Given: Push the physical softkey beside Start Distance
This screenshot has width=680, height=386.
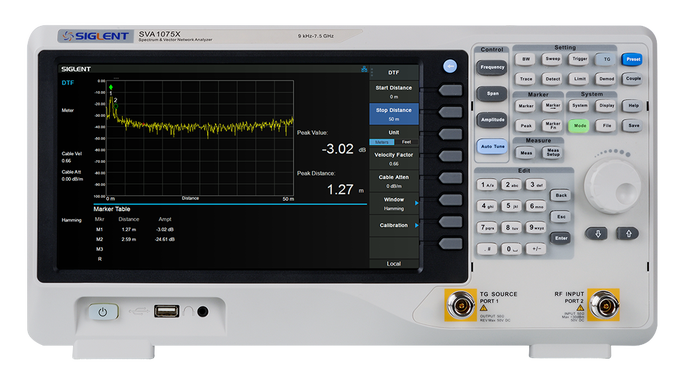Looking at the screenshot, I should tap(451, 90).
